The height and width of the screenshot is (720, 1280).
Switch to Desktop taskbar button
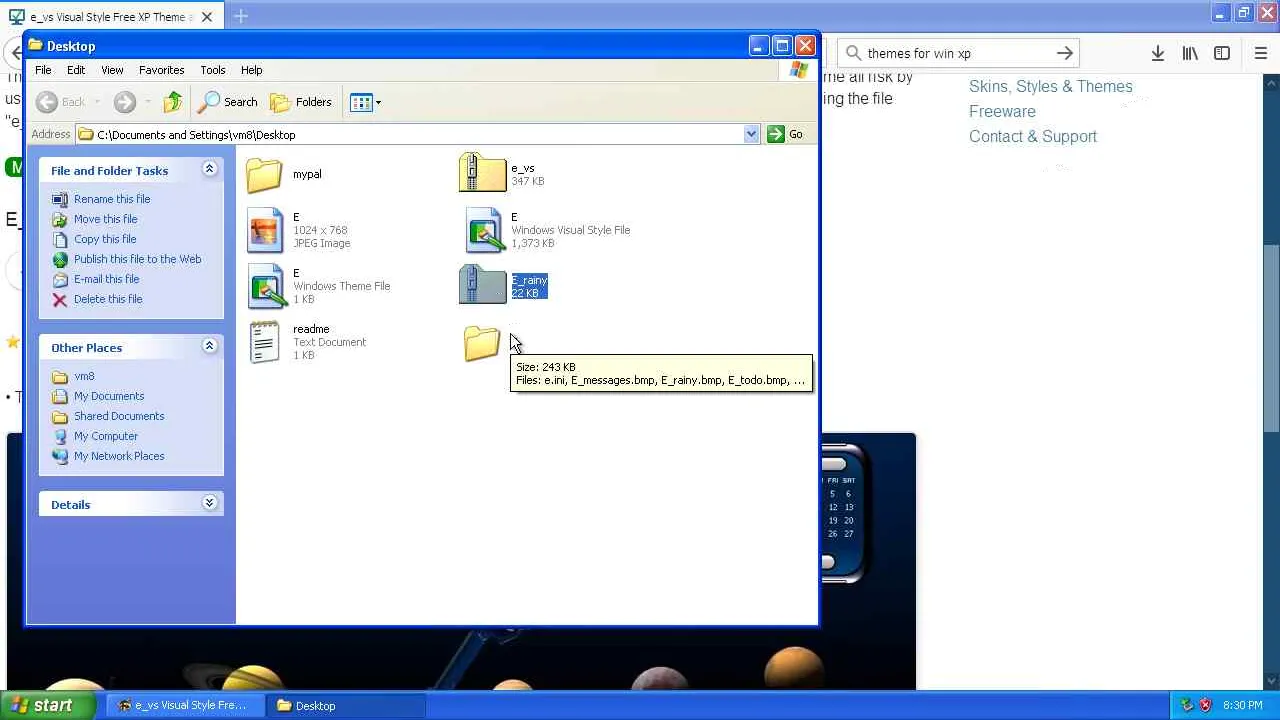click(x=347, y=706)
